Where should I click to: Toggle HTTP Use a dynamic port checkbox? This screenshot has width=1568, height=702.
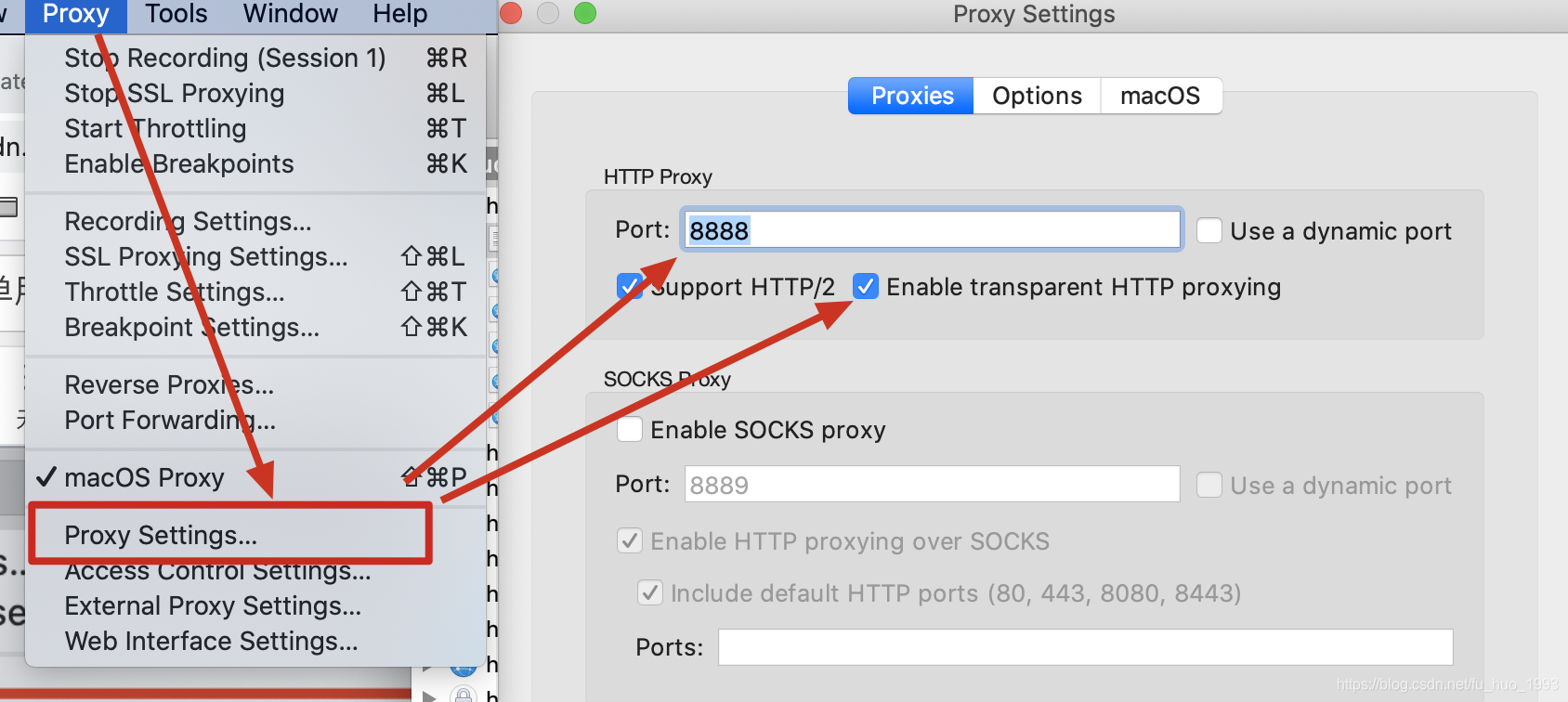[1209, 230]
